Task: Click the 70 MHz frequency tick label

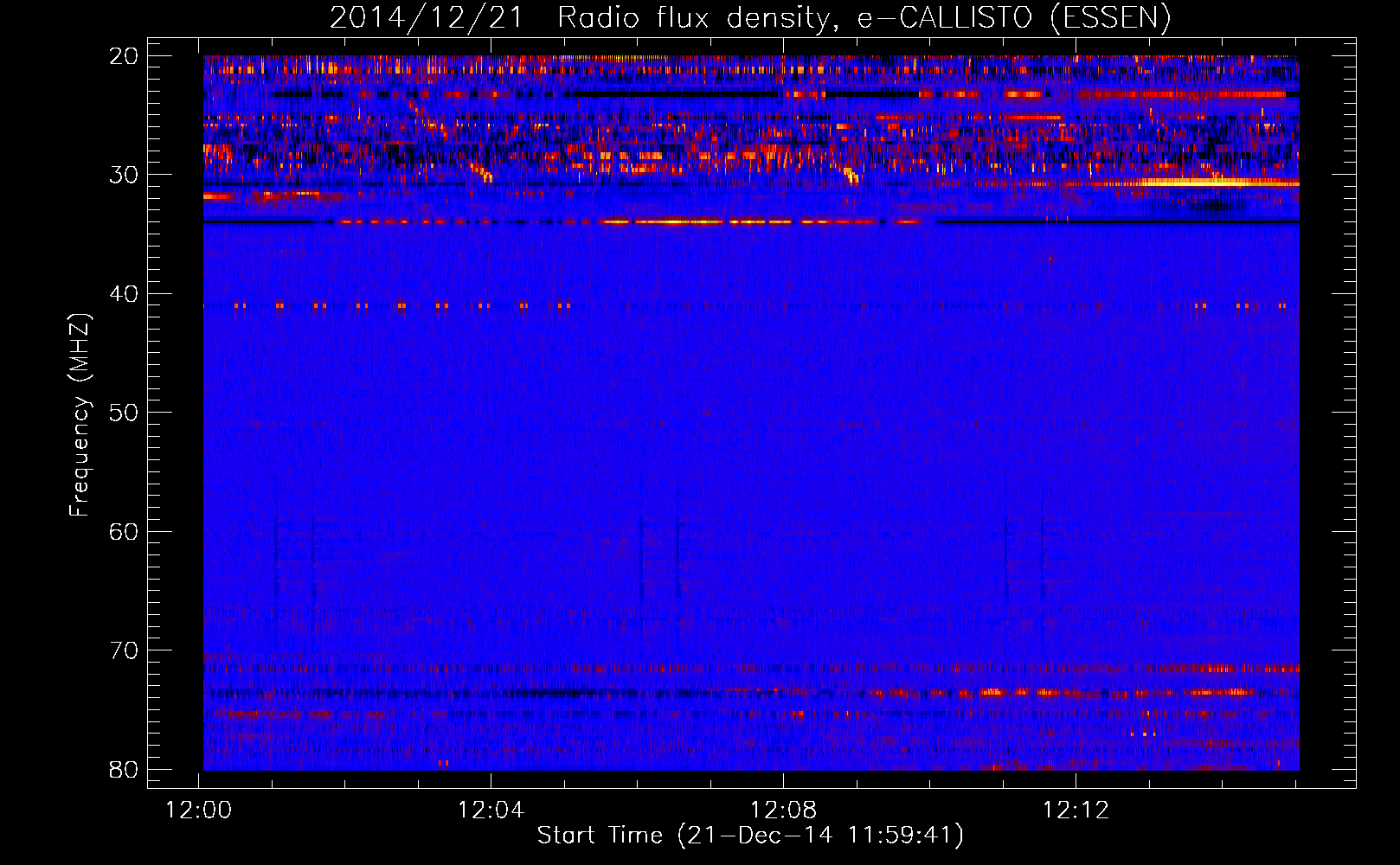Action: (x=124, y=650)
